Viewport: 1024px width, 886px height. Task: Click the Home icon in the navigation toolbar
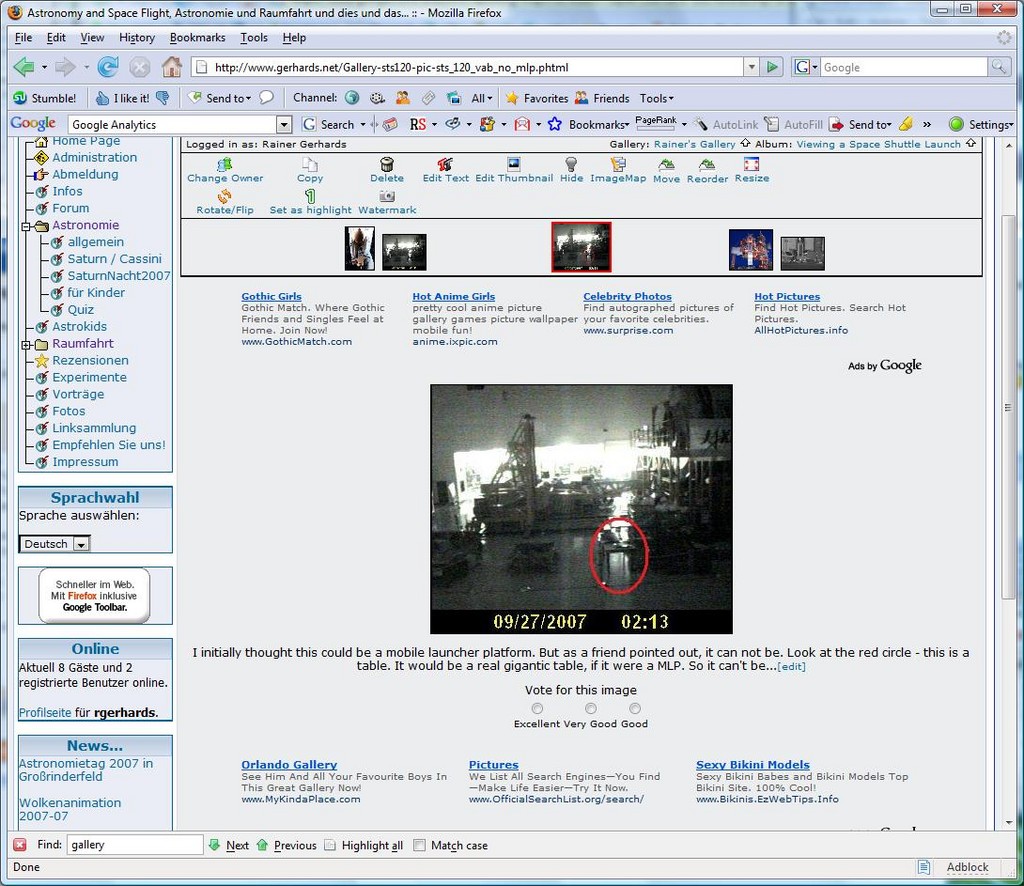pos(172,67)
